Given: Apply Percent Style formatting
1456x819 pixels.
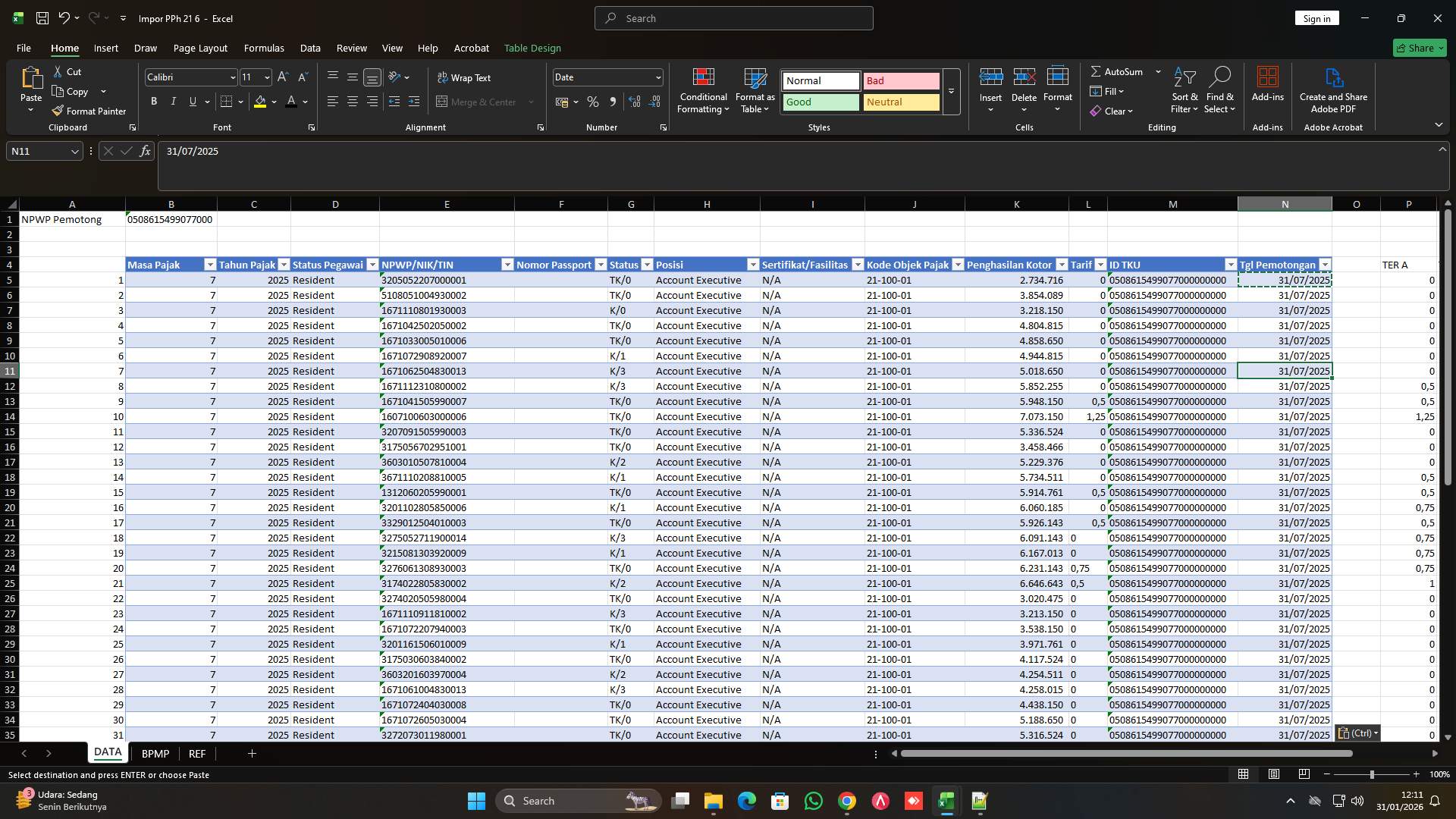Looking at the screenshot, I should click(x=593, y=102).
